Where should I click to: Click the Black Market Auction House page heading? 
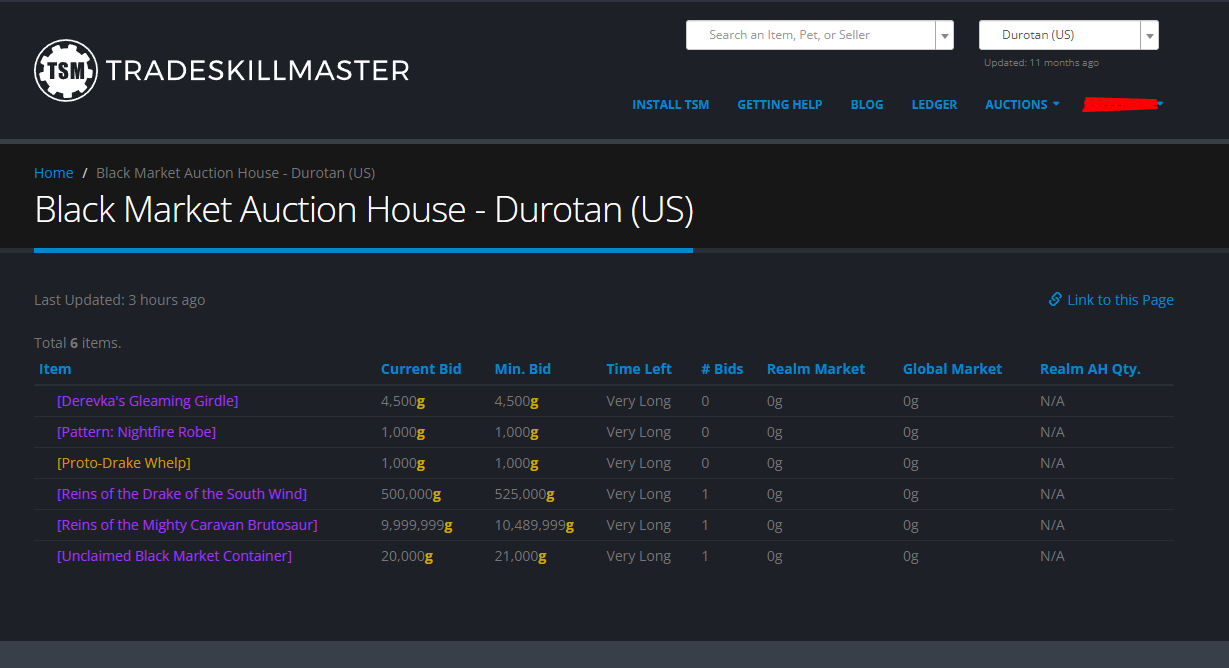pos(364,210)
